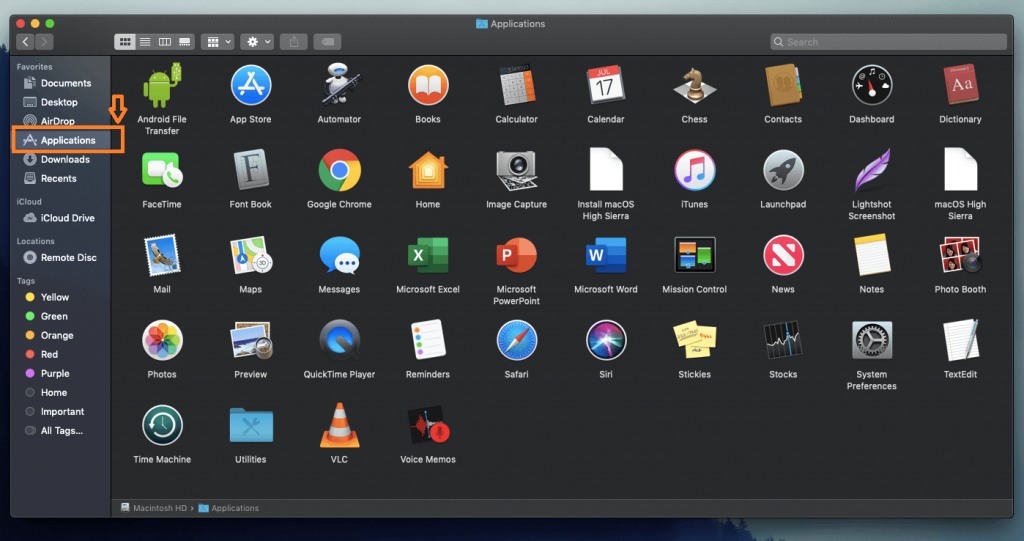The image size is (1024, 541).
Task: Open the Voice Memos app
Action: (428, 425)
